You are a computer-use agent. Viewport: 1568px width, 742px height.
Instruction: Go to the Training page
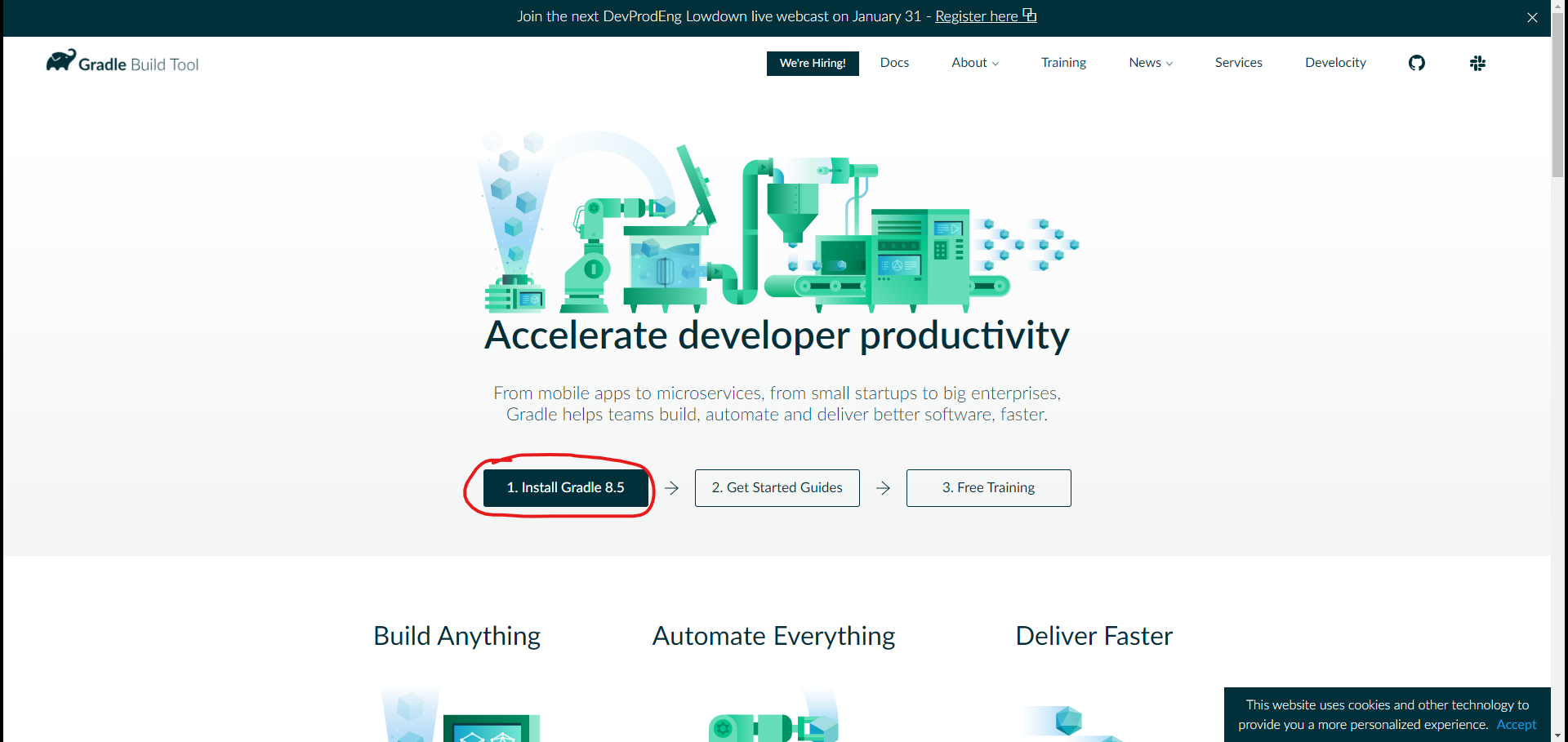pyautogui.click(x=1063, y=63)
